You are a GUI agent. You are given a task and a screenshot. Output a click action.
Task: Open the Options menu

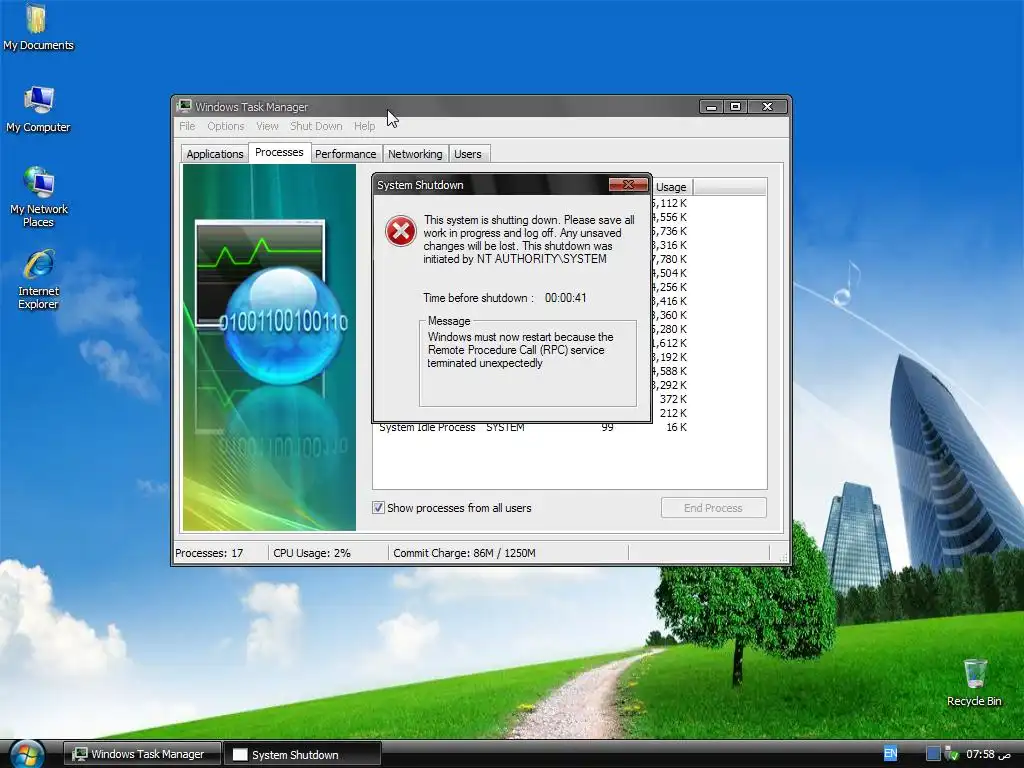[x=225, y=126]
